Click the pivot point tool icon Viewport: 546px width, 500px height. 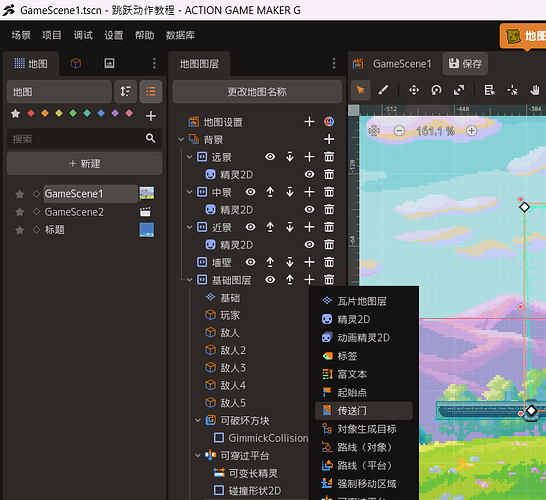click(512, 90)
